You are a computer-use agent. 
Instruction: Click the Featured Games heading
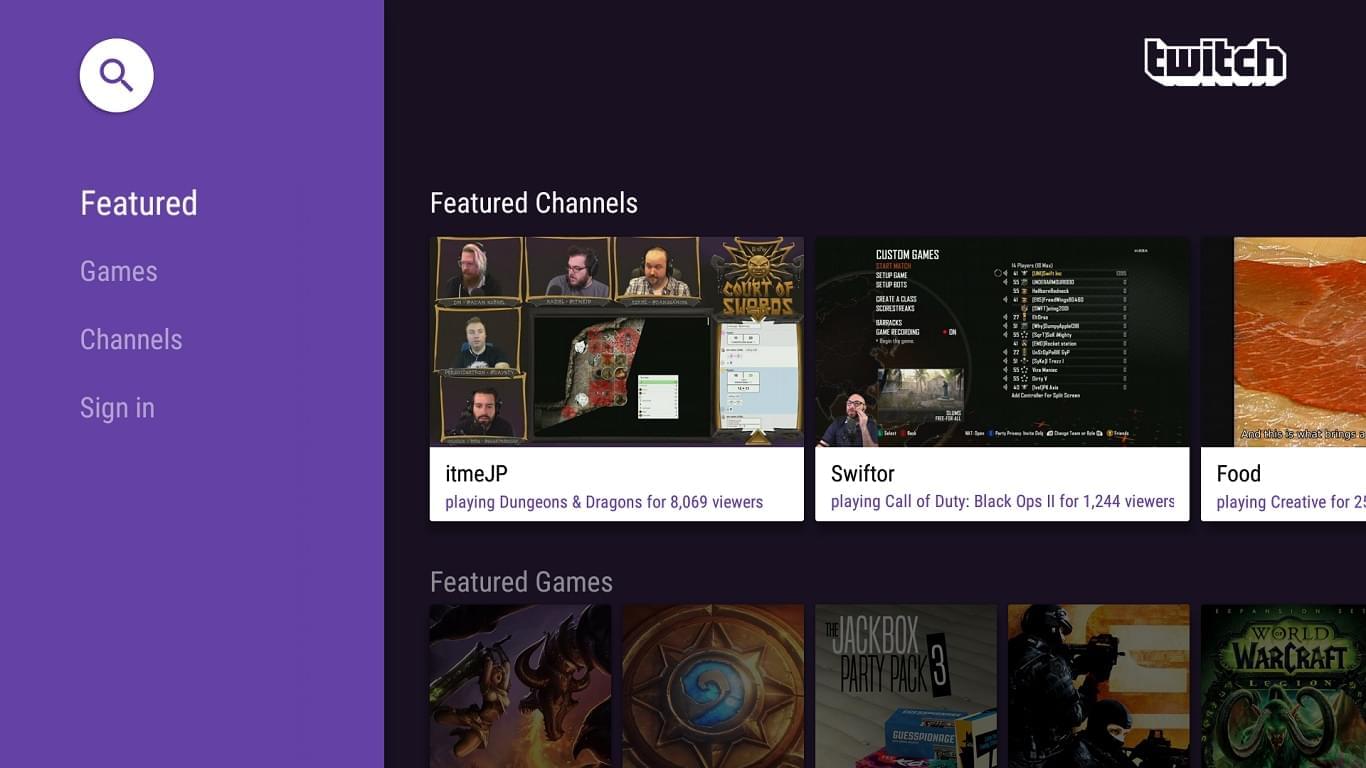point(521,582)
